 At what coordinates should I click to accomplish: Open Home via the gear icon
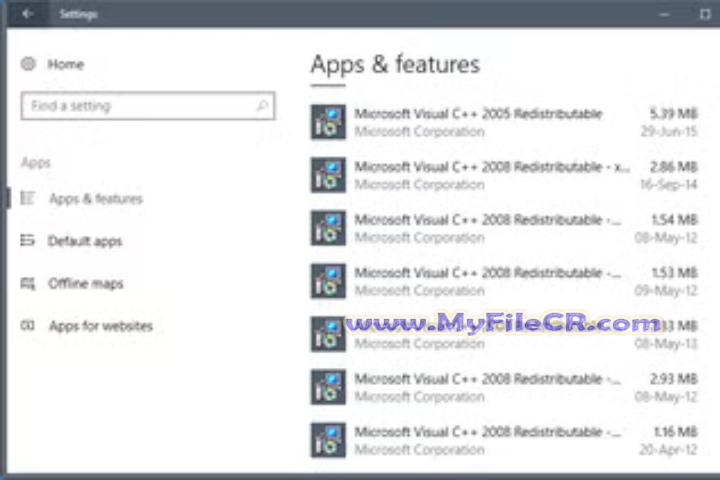click(28, 64)
